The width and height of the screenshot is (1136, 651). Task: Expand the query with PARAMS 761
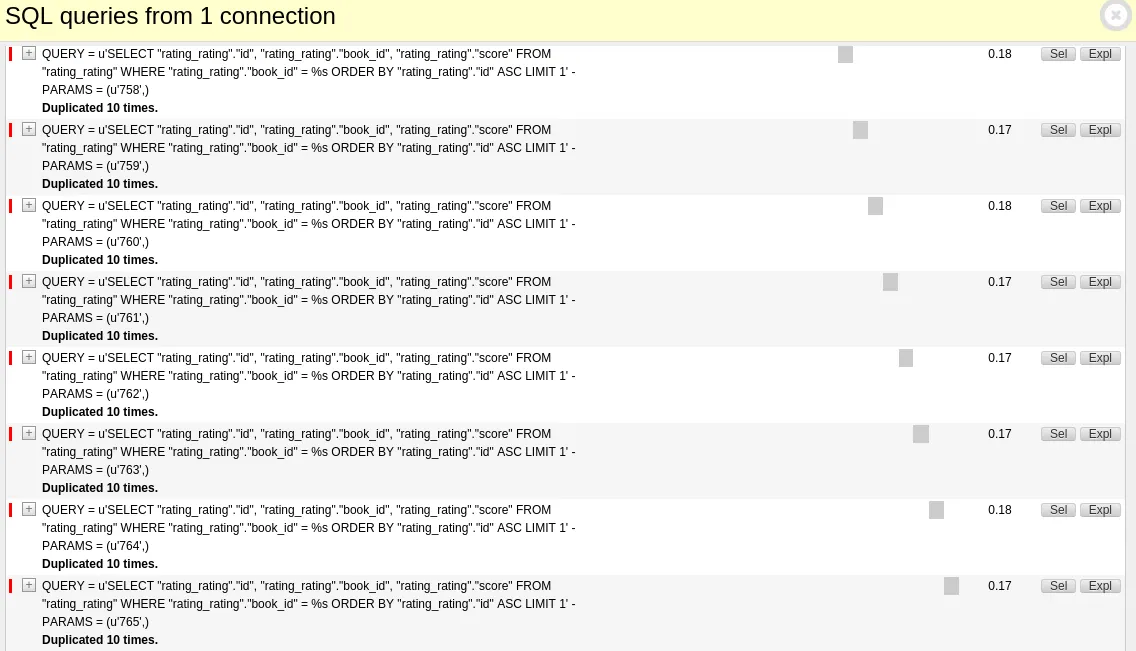click(x=29, y=281)
